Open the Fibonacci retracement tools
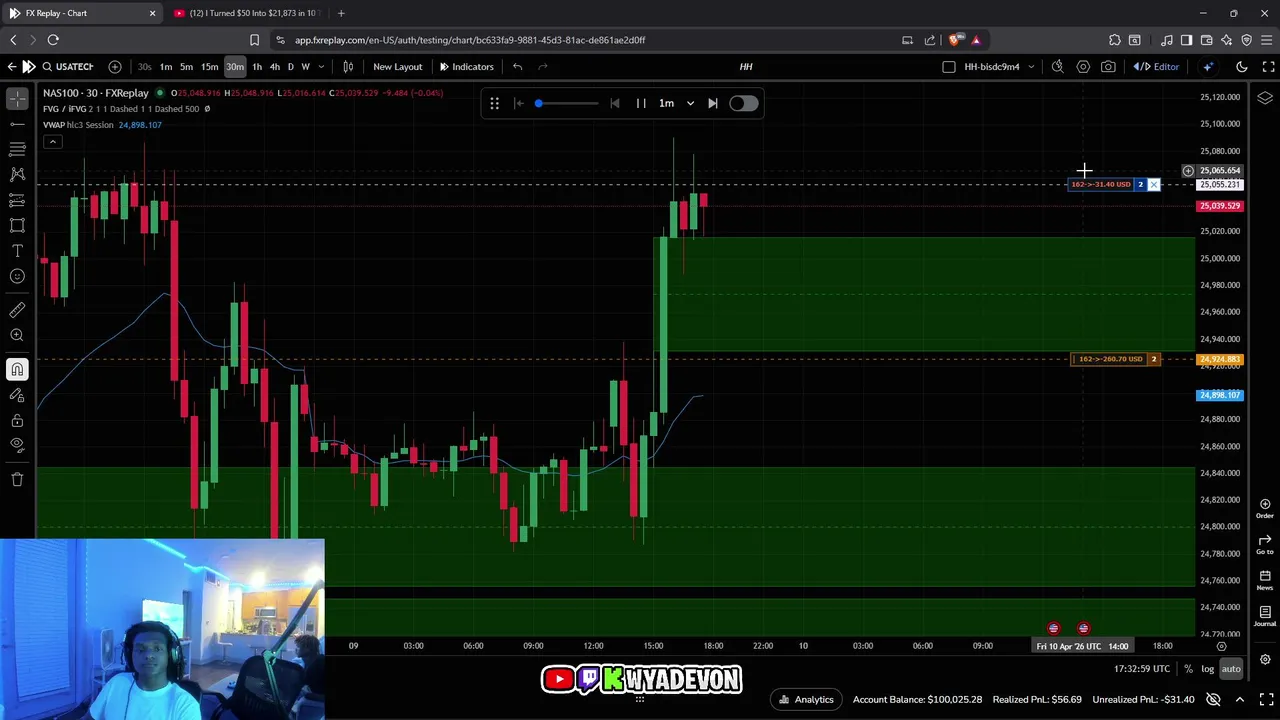This screenshot has height=720, width=1280. (x=17, y=149)
